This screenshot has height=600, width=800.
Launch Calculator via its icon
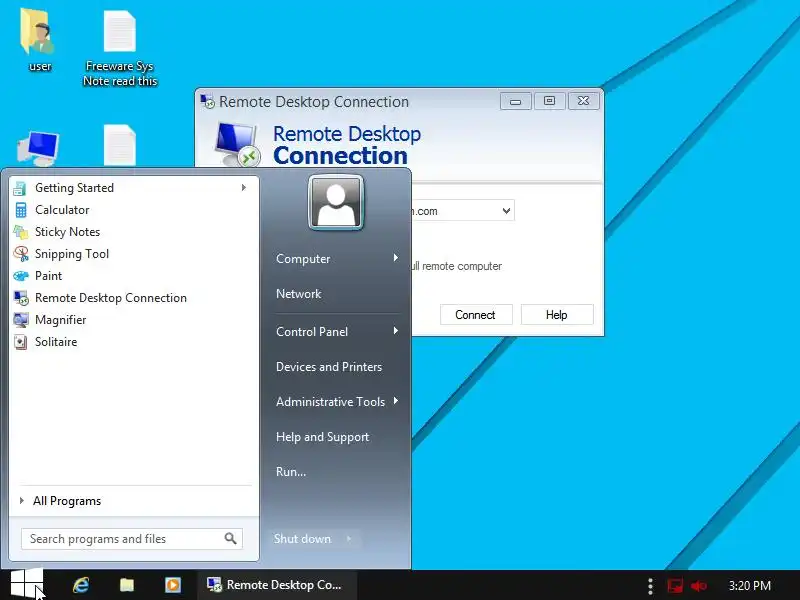[20, 210]
